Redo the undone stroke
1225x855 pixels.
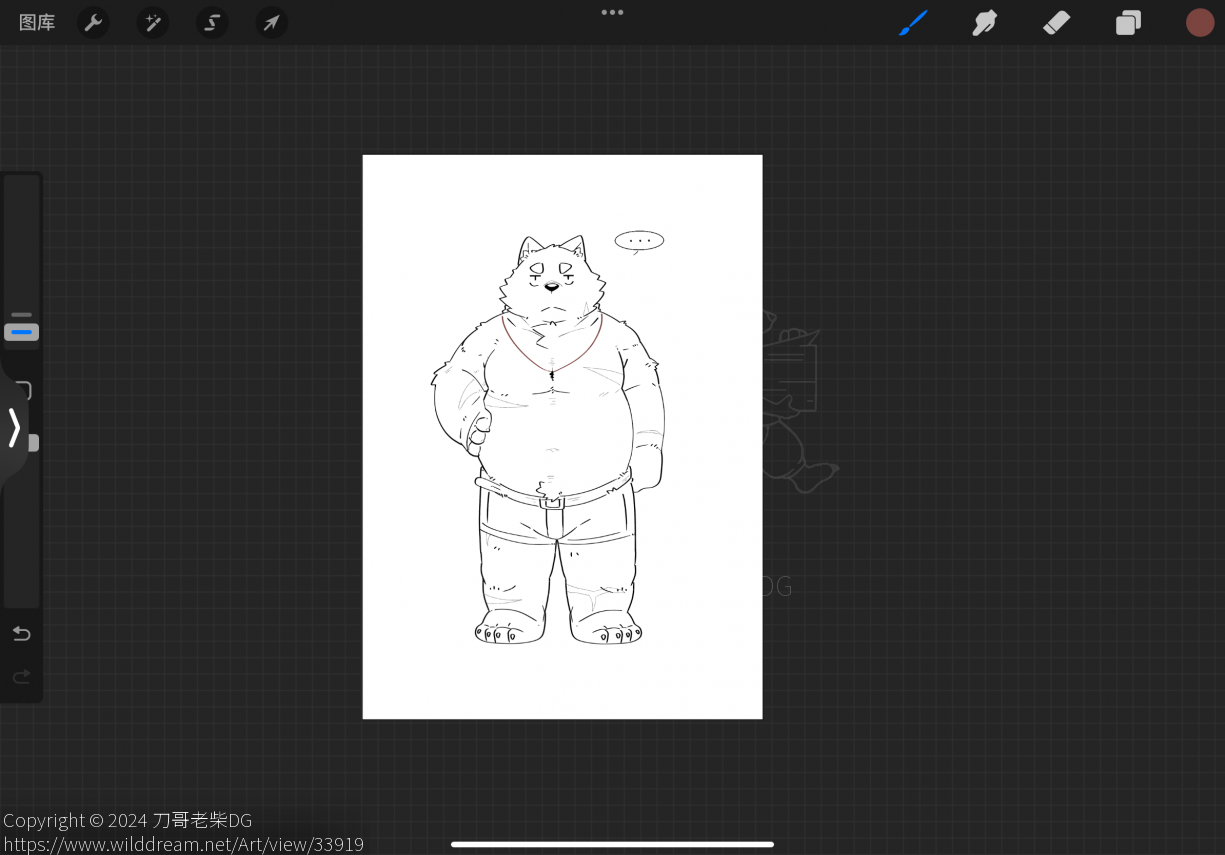pyautogui.click(x=21, y=677)
